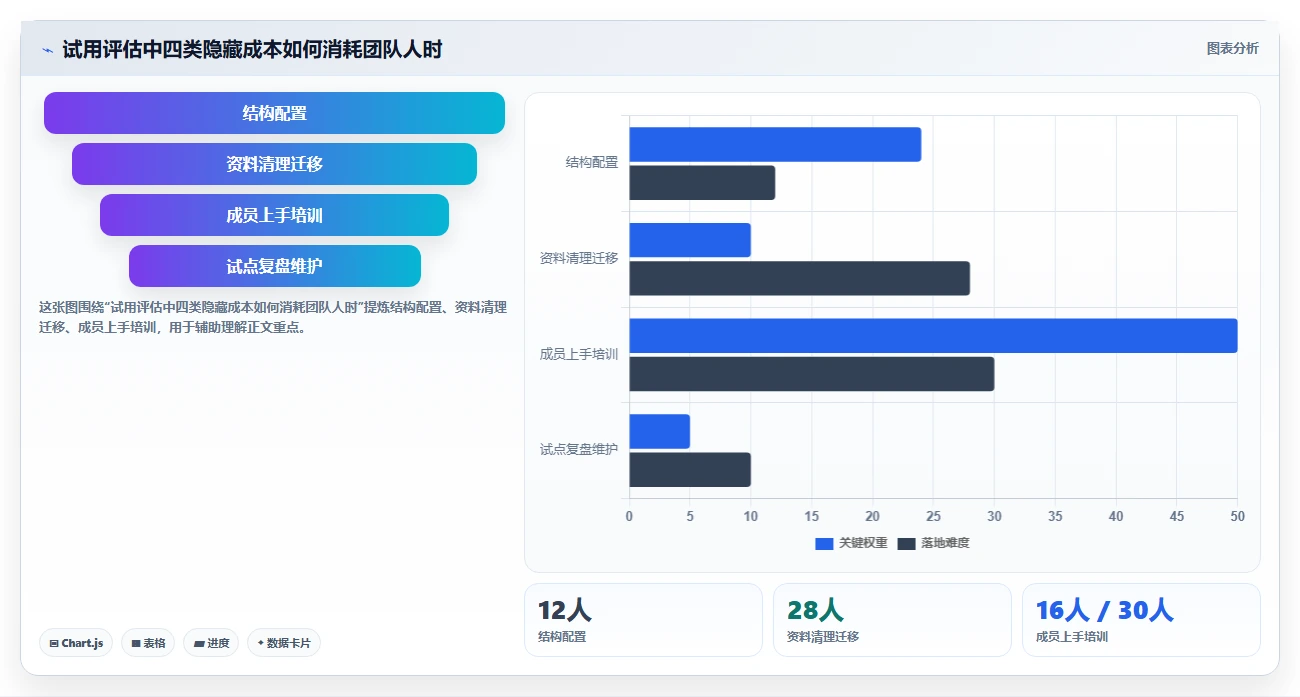
Task: Click the x-axis value 25
Action: click(933, 516)
